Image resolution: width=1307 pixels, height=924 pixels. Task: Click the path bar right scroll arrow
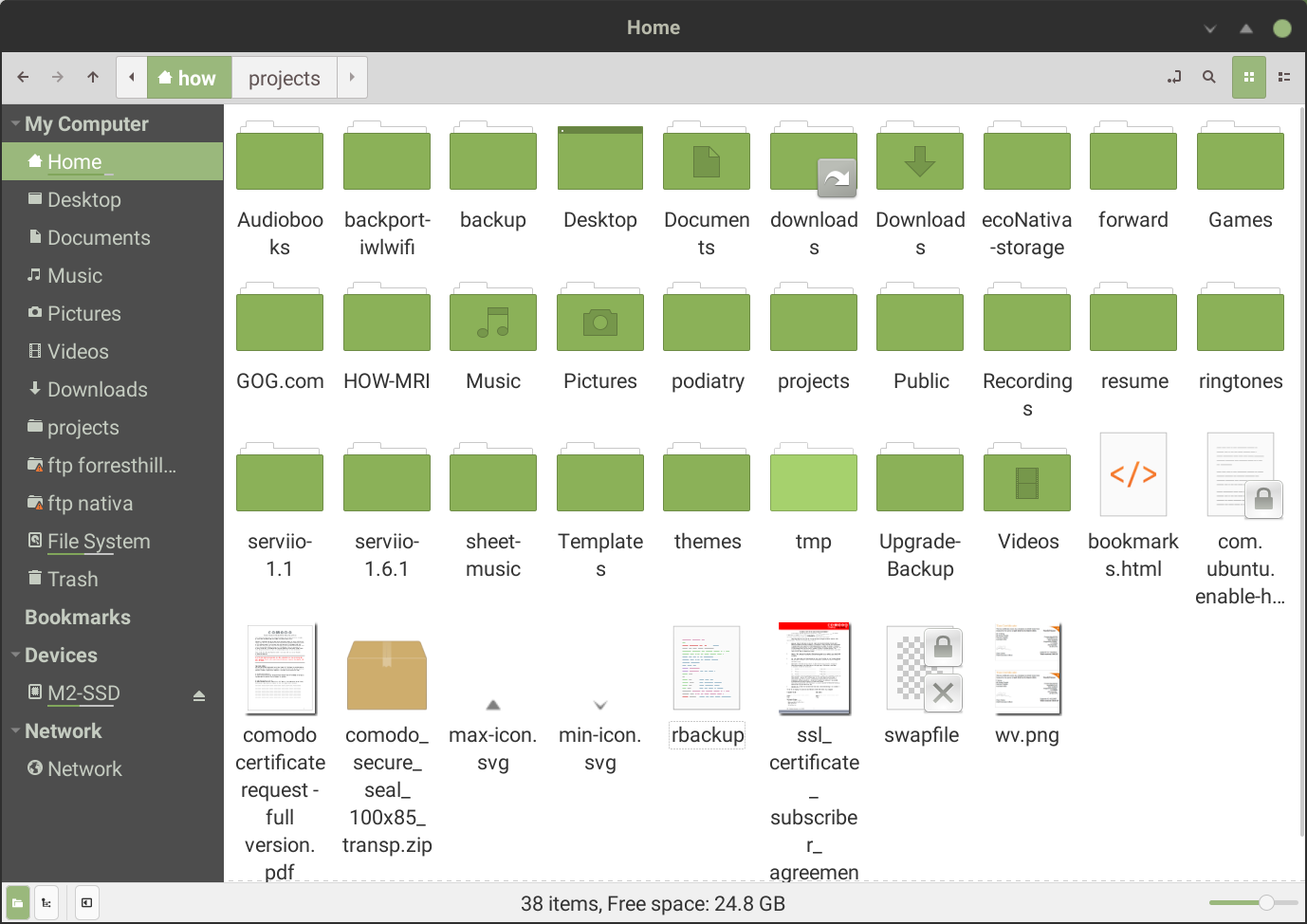click(352, 78)
